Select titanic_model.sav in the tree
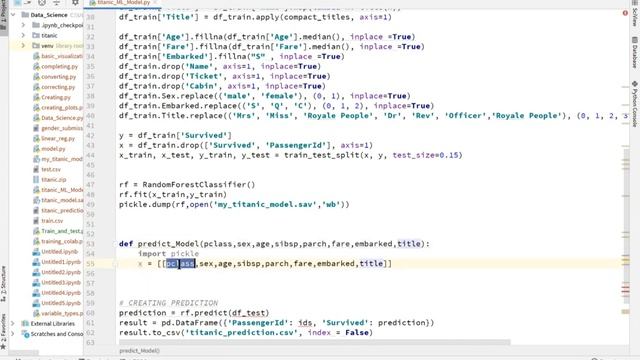640x360 pixels. click(x=58, y=200)
